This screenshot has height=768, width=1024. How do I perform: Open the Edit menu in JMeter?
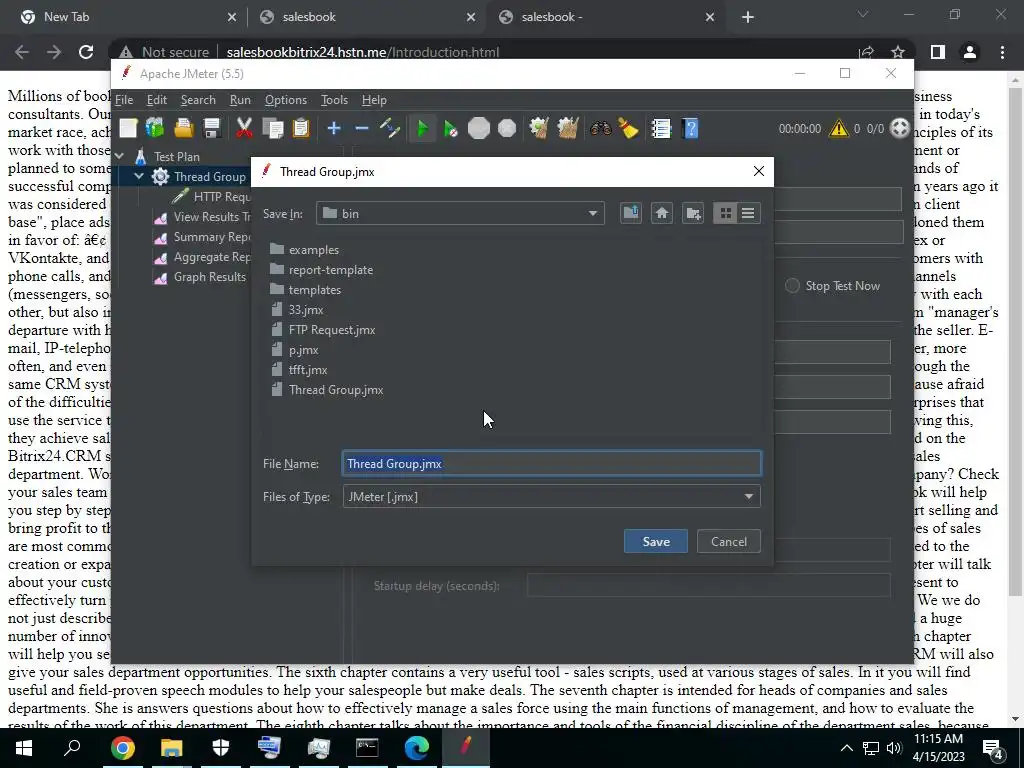pyautogui.click(x=157, y=100)
